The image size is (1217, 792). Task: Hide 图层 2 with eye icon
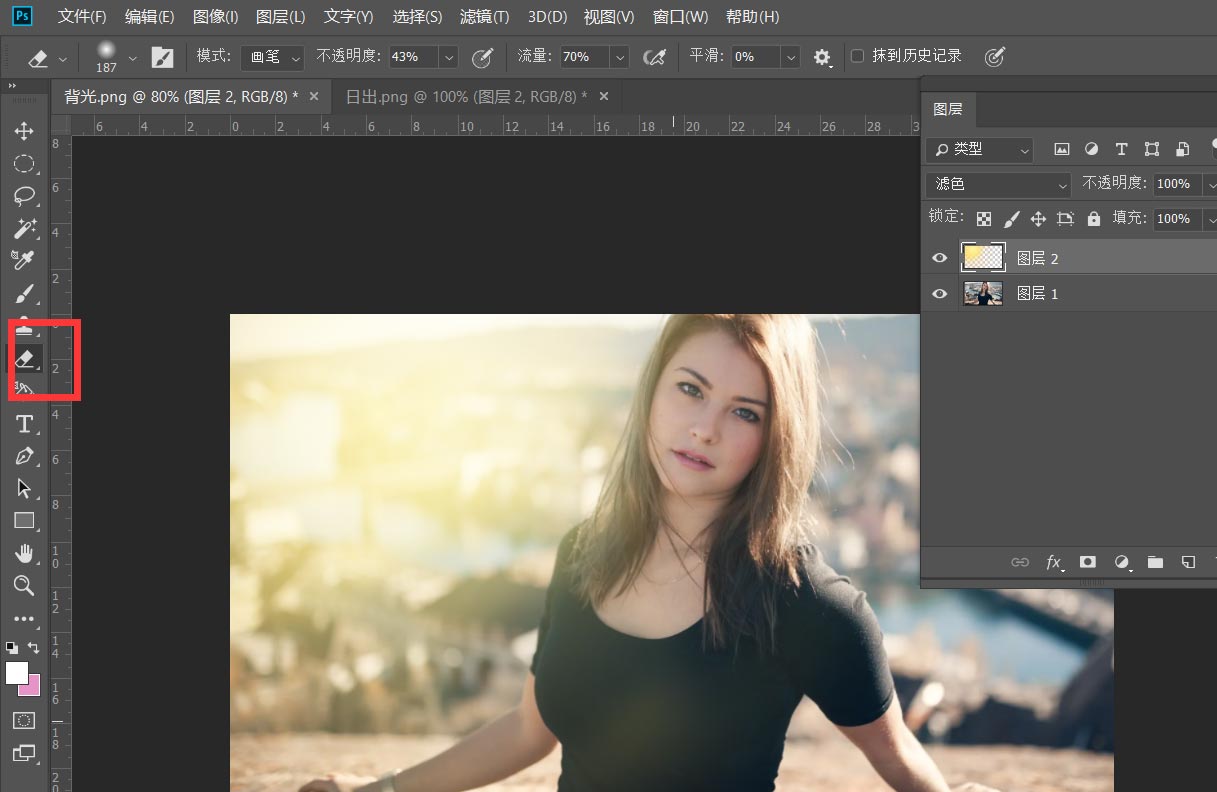click(x=939, y=258)
